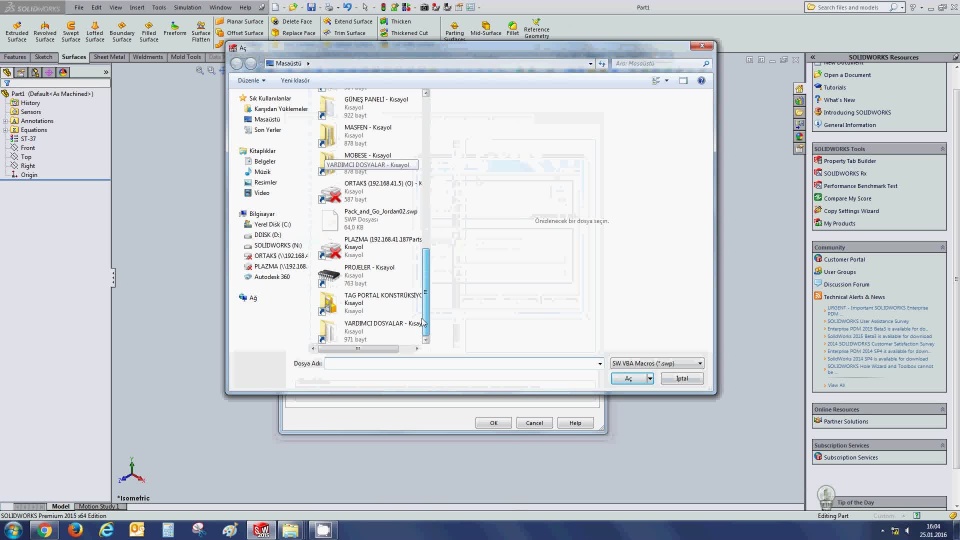The image size is (960, 540).
Task: Click OK in background dialog
Action: coord(493,423)
